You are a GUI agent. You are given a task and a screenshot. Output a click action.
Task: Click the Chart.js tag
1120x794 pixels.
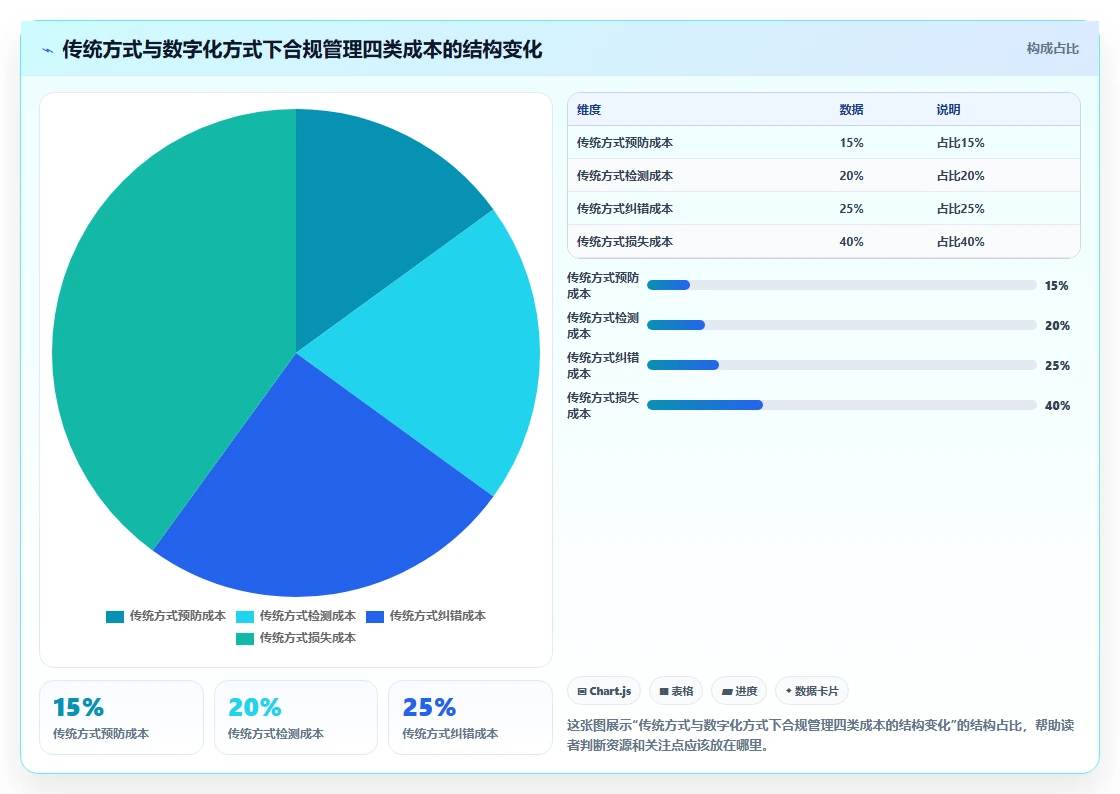tap(604, 691)
